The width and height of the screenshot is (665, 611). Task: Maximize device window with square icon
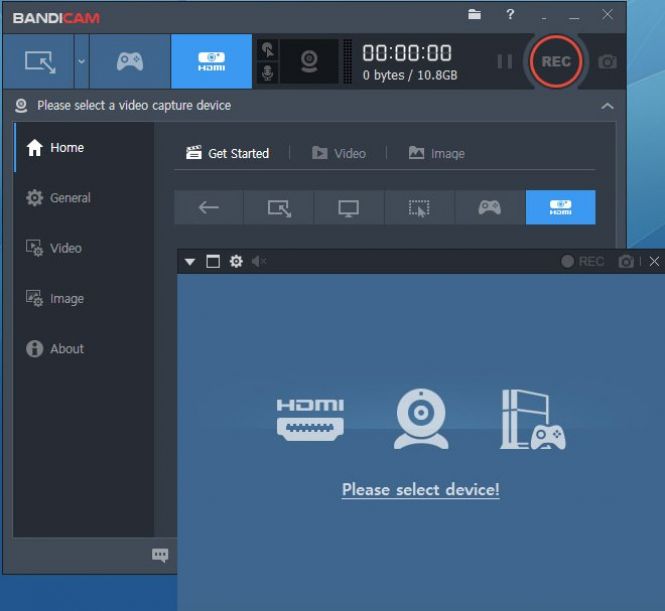pyautogui.click(x=213, y=262)
